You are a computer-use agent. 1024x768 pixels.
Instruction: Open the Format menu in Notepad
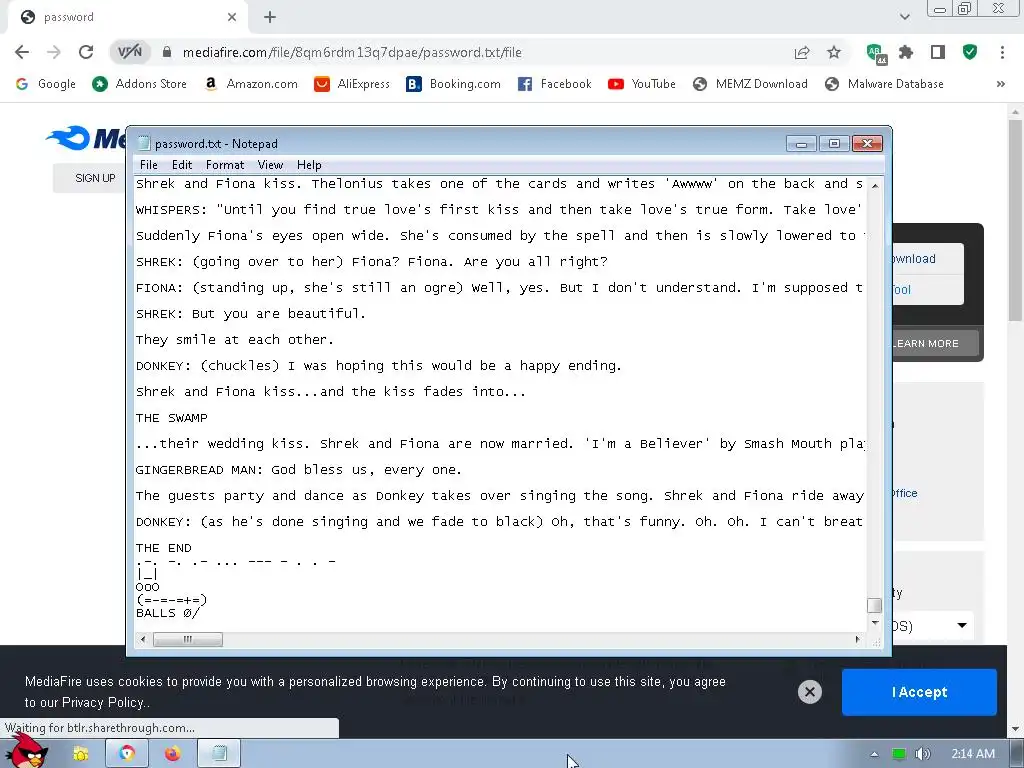(225, 165)
